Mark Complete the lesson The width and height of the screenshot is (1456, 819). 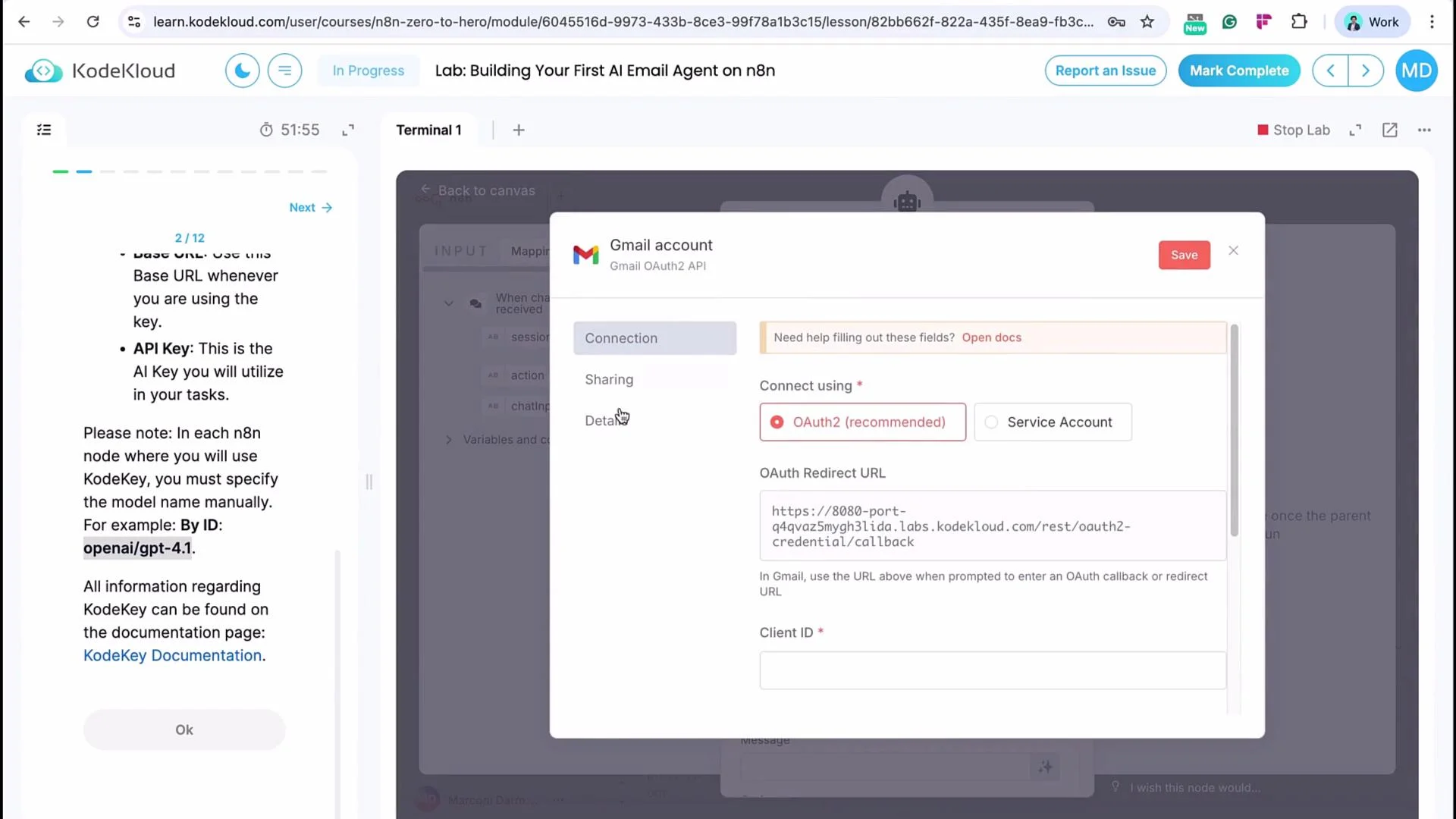pos(1239,71)
